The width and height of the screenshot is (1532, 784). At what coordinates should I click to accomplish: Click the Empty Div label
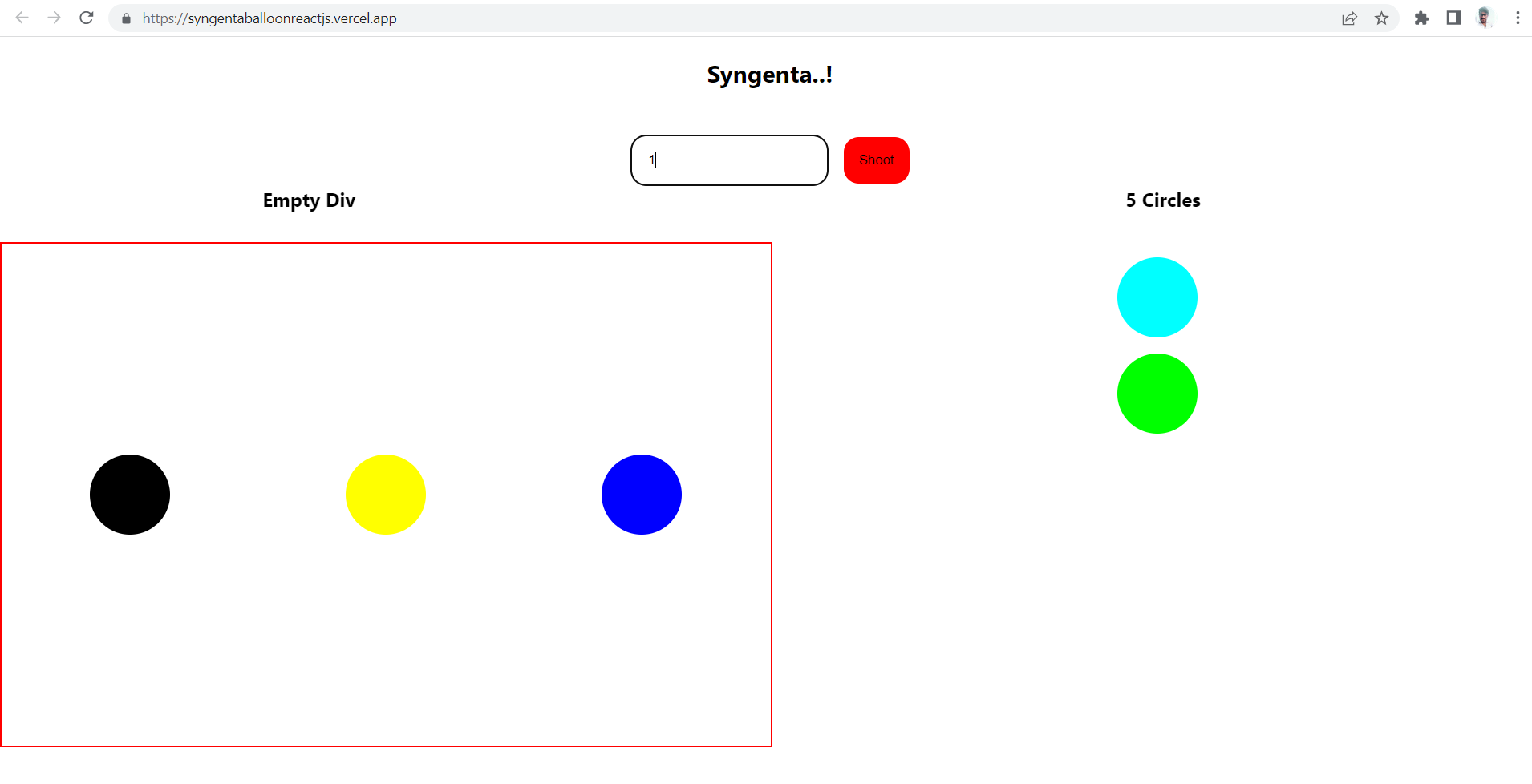tap(309, 200)
